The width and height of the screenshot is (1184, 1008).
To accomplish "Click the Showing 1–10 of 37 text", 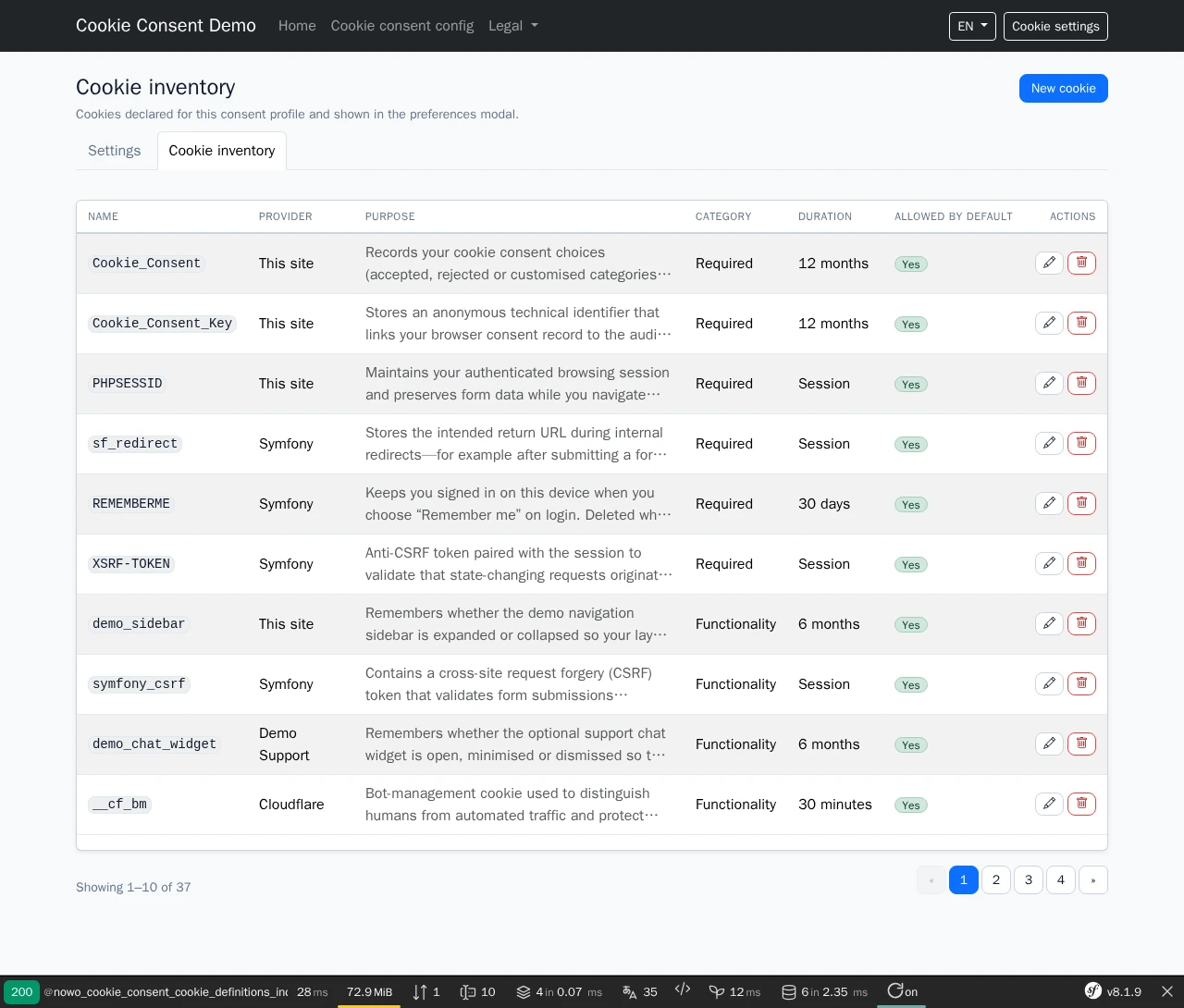I will (133, 887).
